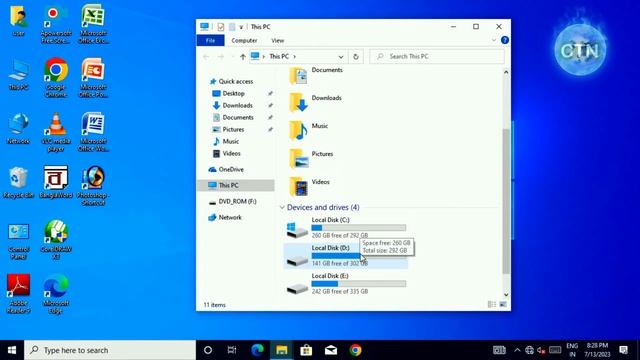Select DVD_ROM (F:) in navigation pane
This screenshot has height=360, width=640.
232,201
